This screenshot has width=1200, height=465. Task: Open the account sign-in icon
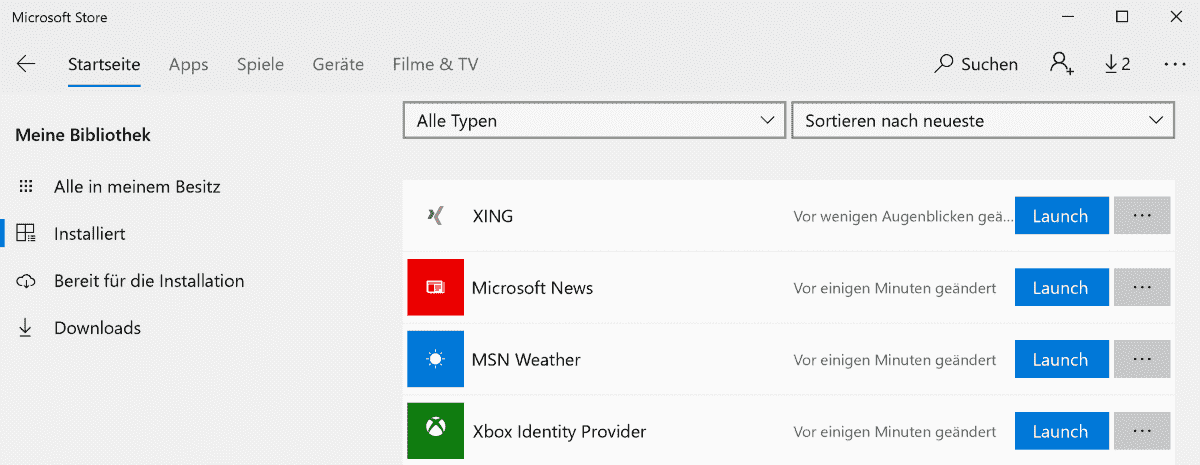(x=1062, y=64)
